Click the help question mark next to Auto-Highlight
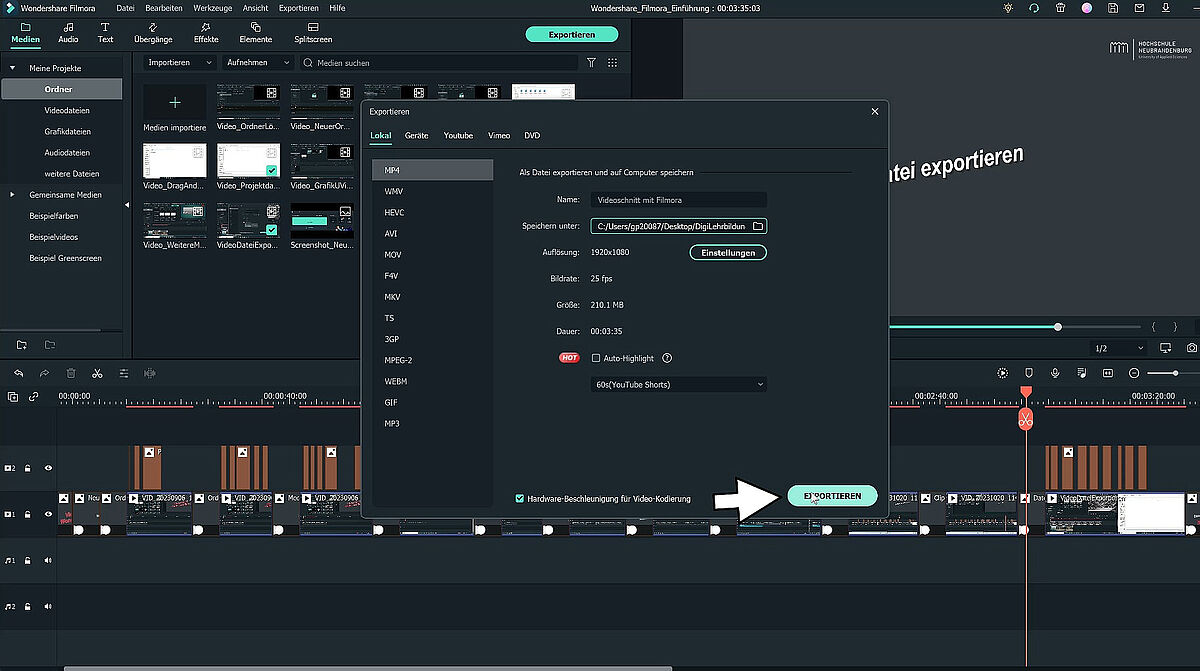1200x671 pixels. [667, 358]
